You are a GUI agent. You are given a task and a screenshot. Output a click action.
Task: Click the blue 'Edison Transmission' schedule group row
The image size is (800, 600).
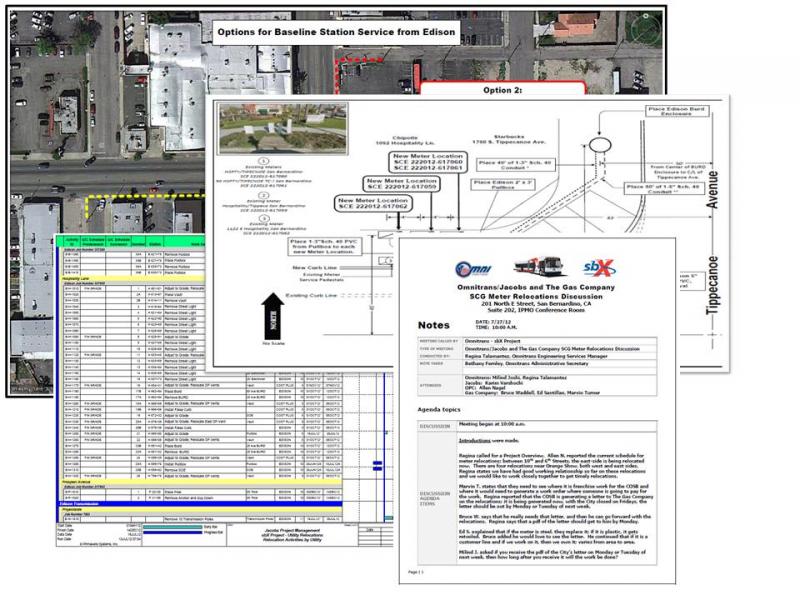pyautogui.click(x=201, y=504)
